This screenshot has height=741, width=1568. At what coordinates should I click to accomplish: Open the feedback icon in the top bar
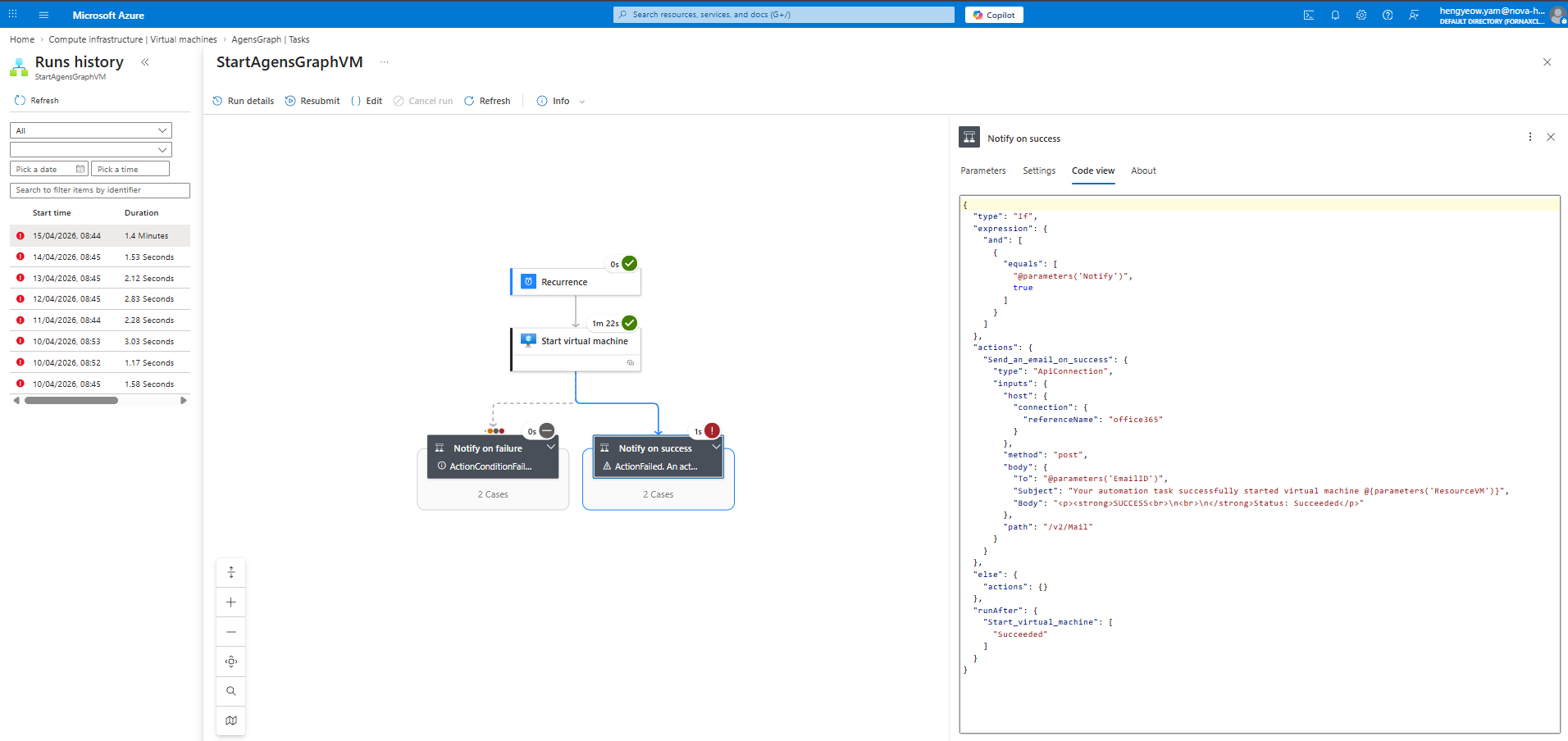coord(1414,15)
